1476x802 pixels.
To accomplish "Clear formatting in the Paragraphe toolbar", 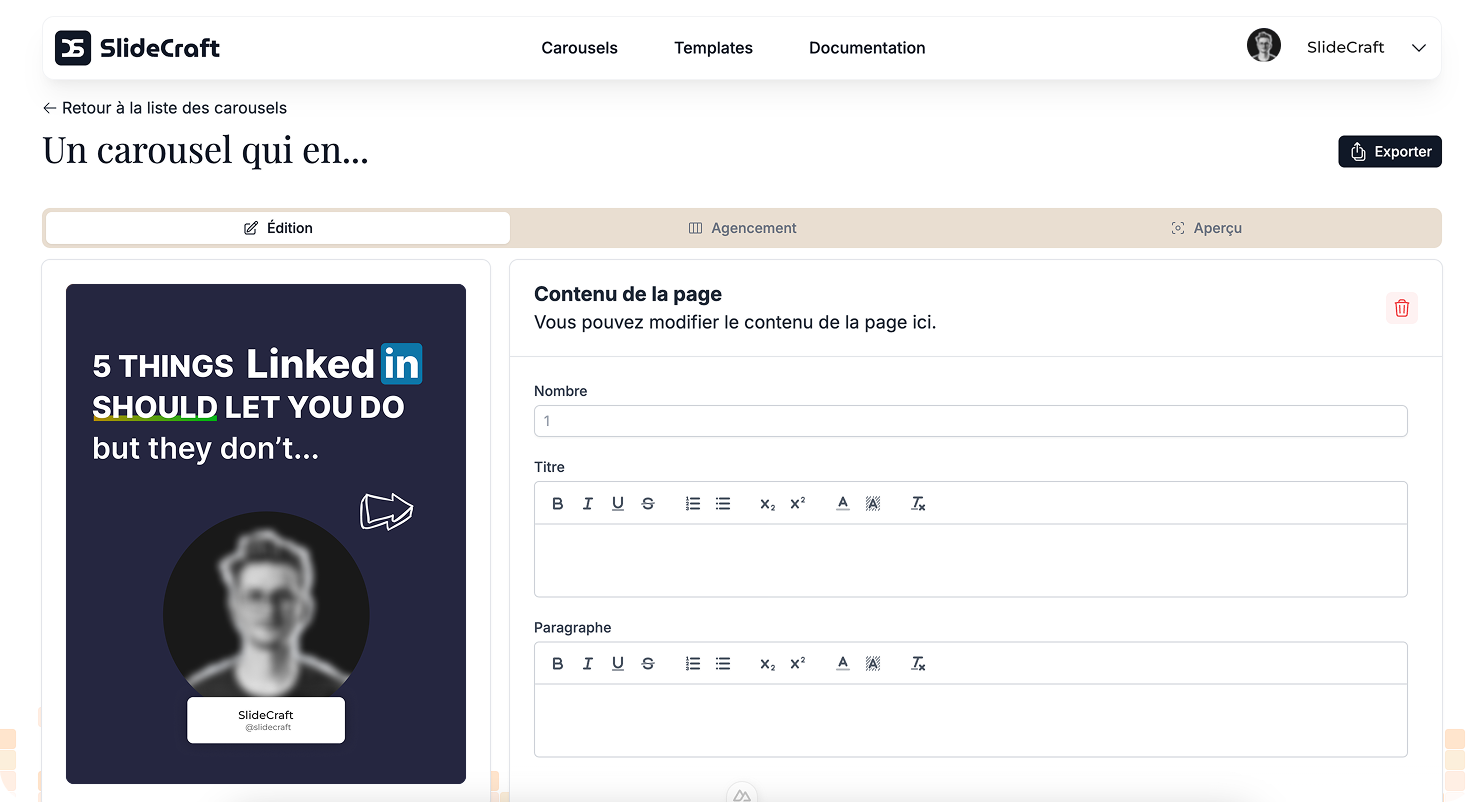I will point(918,664).
